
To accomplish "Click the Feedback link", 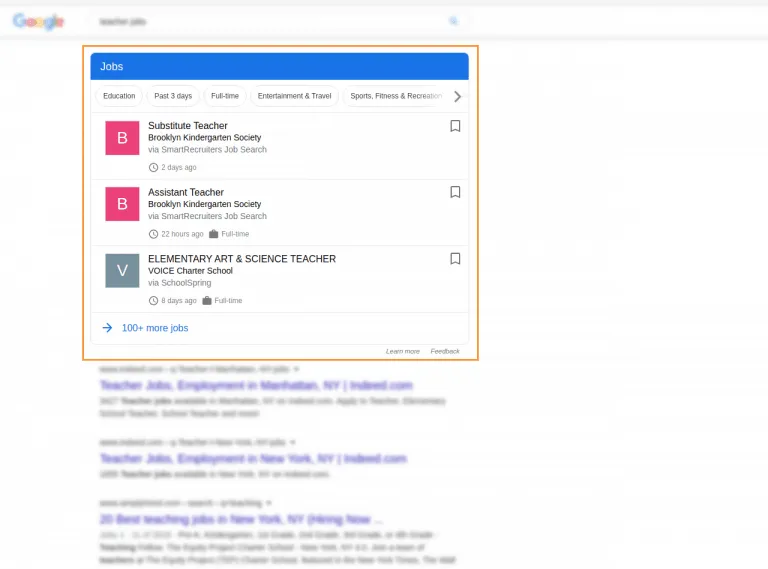I will (x=445, y=351).
